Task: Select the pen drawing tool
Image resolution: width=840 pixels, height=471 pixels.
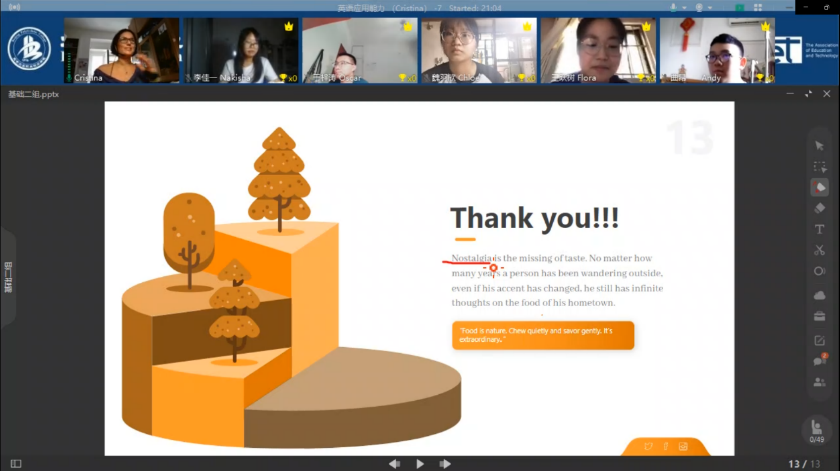Action: click(819, 187)
